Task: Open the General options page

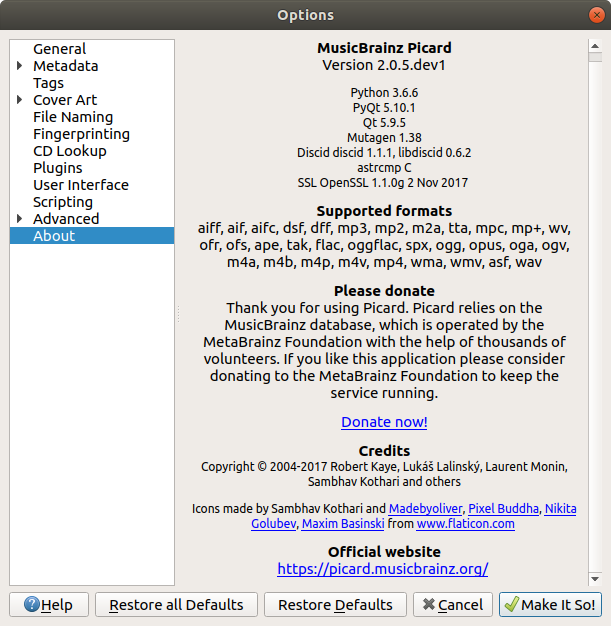Action: (x=59, y=49)
